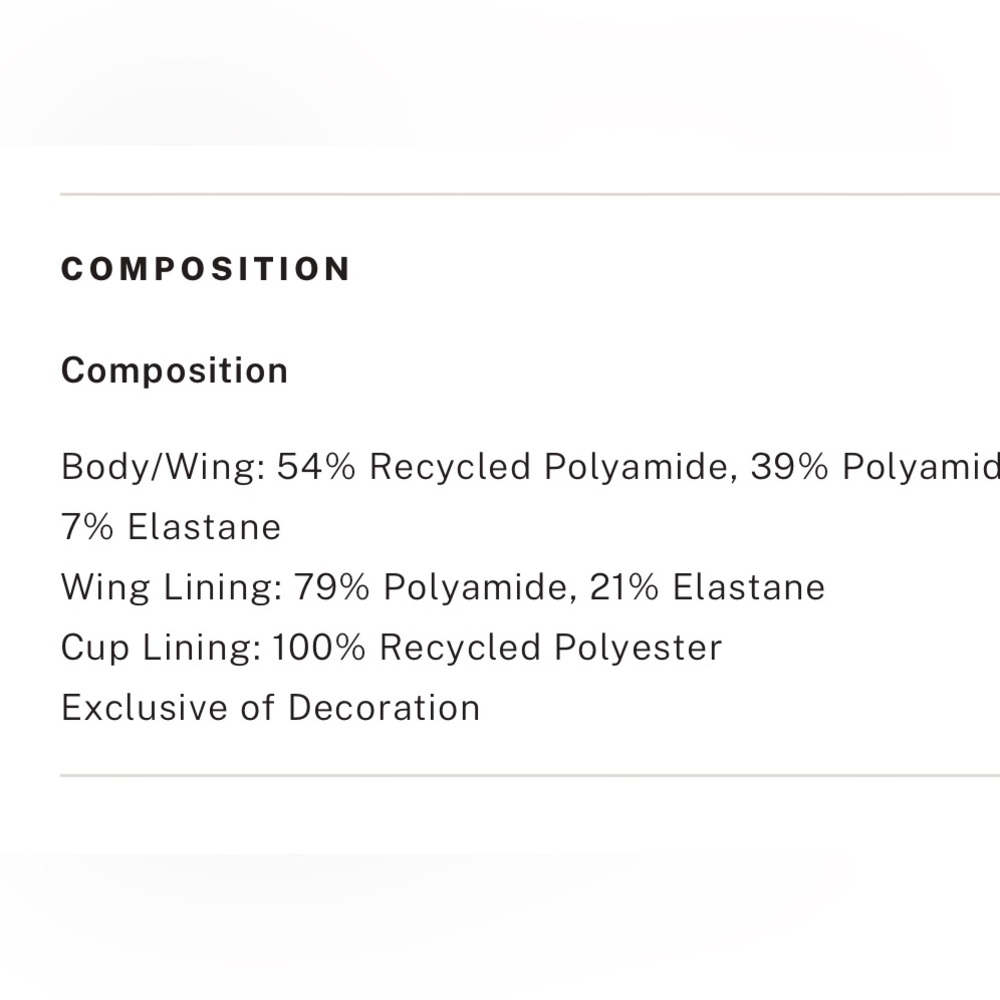Click the word "of" in the Exclusive line
Image resolution: width=1000 pixels, height=1000 pixels.
258,707
